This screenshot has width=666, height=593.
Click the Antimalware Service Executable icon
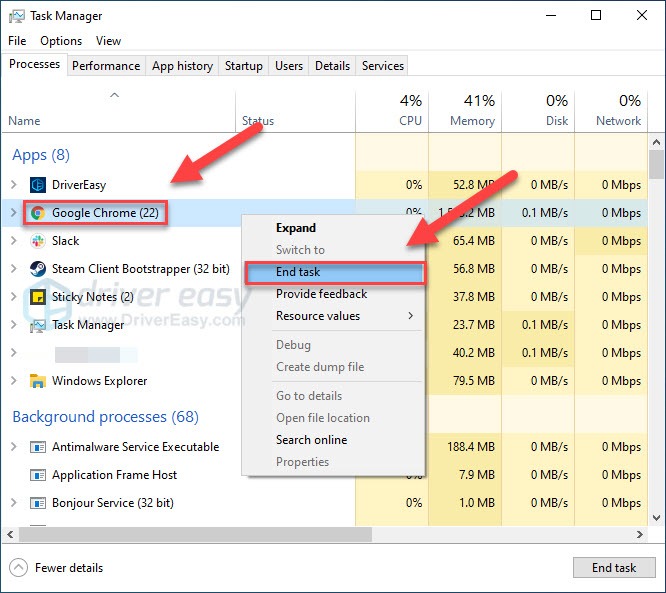[38, 447]
